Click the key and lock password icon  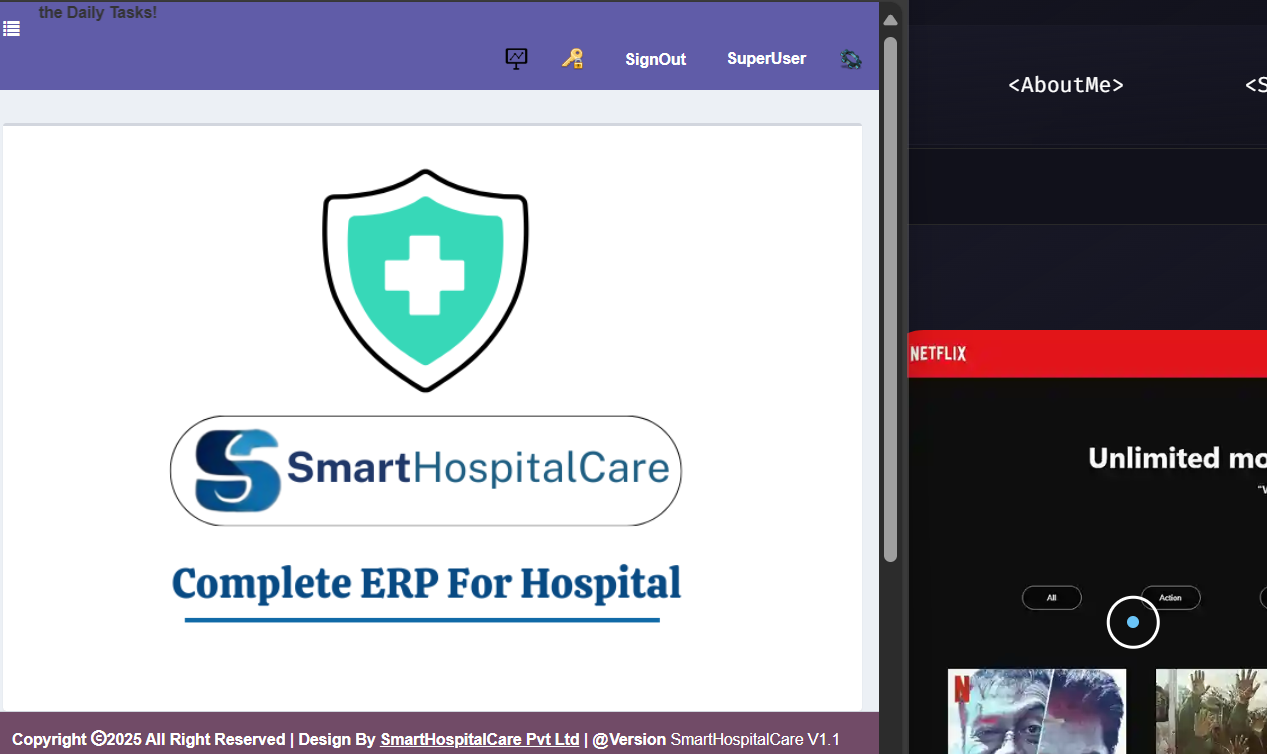tap(572, 59)
